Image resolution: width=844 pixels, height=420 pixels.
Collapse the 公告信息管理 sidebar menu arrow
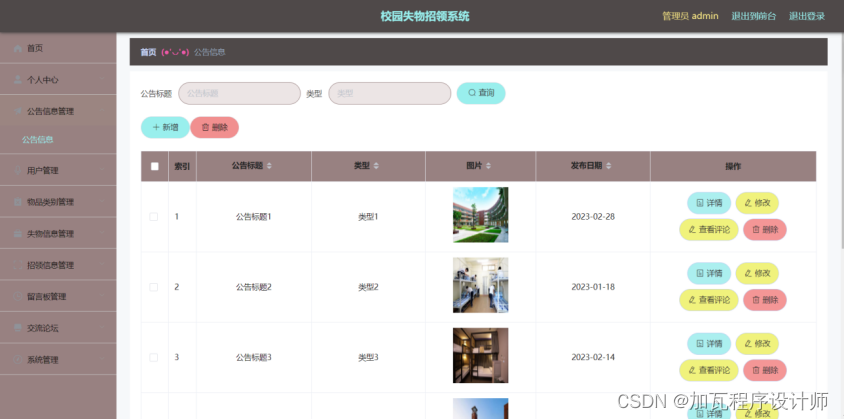pyautogui.click(x=102, y=111)
